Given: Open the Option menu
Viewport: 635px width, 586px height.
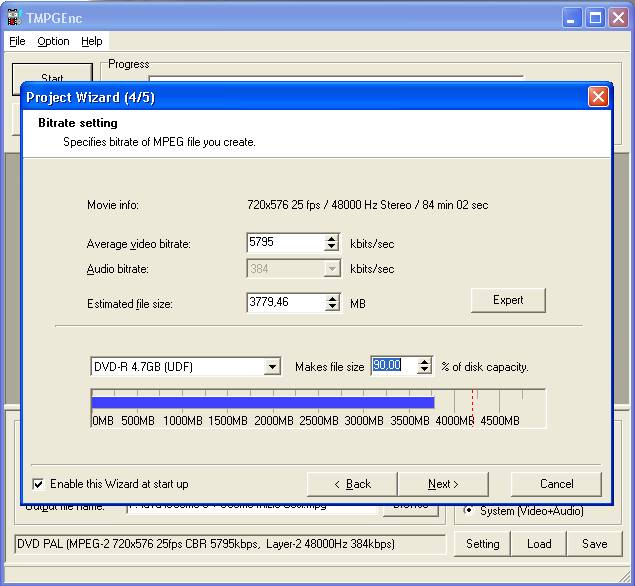Looking at the screenshot, I should (x=53, y=41).
